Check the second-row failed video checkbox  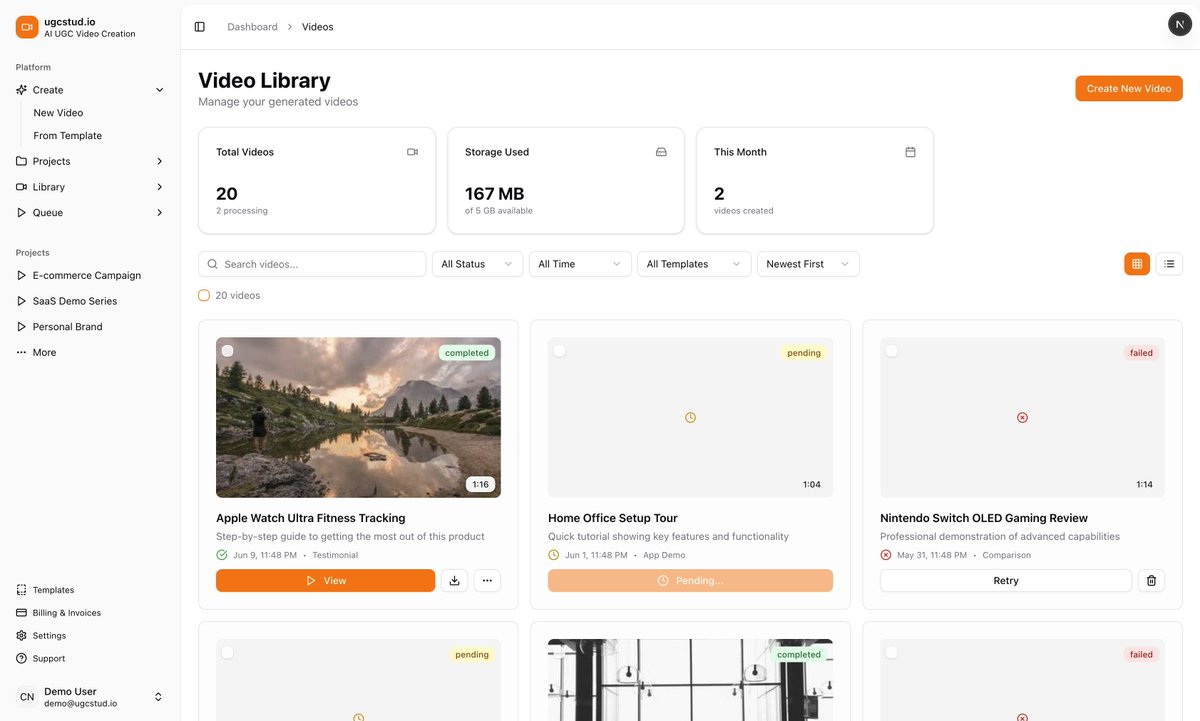tap(891, 653)
